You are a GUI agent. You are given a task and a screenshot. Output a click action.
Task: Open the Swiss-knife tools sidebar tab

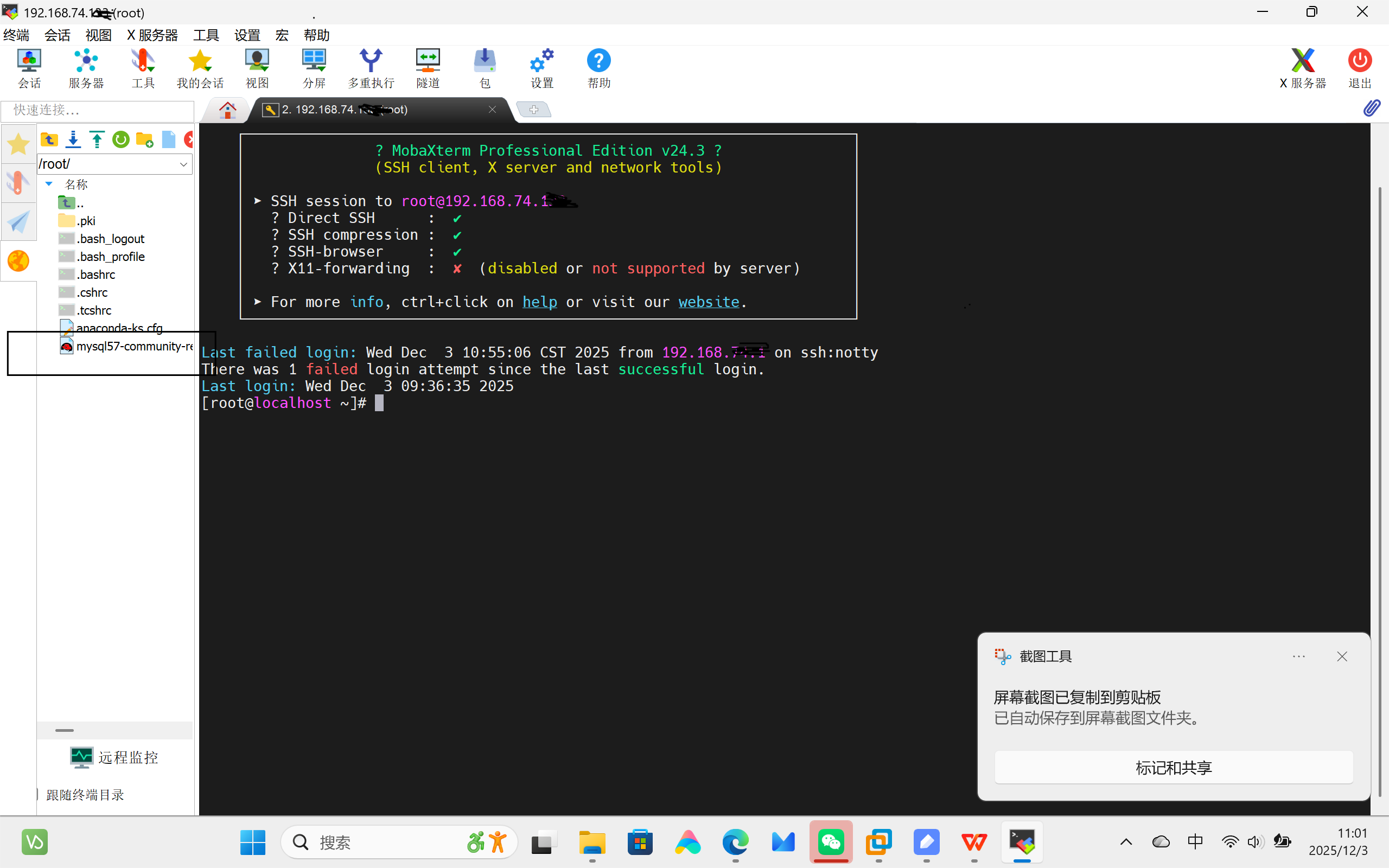click(x=18, y=183)
